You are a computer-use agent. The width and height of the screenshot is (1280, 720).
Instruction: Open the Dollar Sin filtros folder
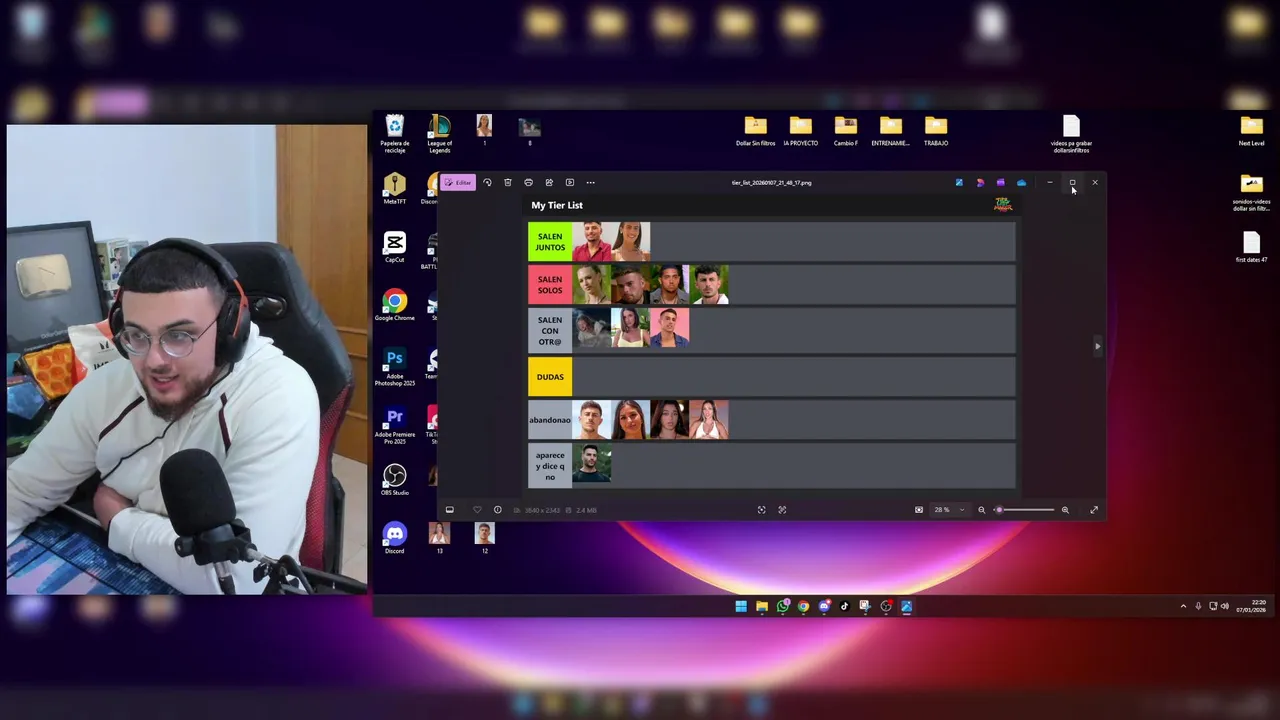coord(755,131)
